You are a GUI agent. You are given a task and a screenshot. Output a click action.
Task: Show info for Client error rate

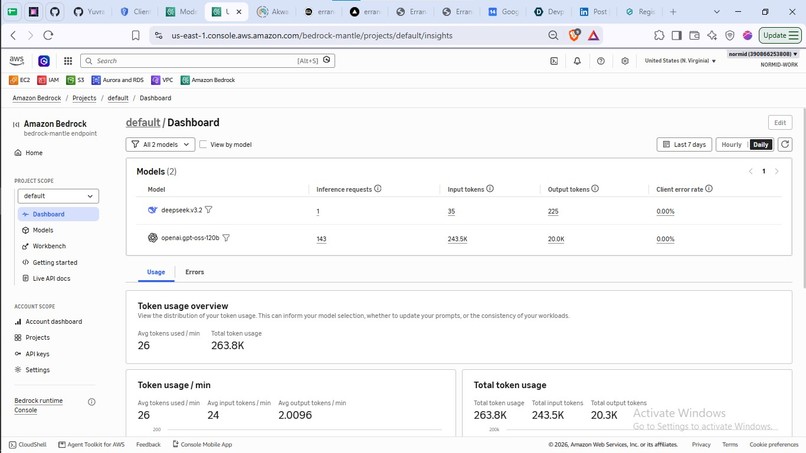(x=709, y=189)
